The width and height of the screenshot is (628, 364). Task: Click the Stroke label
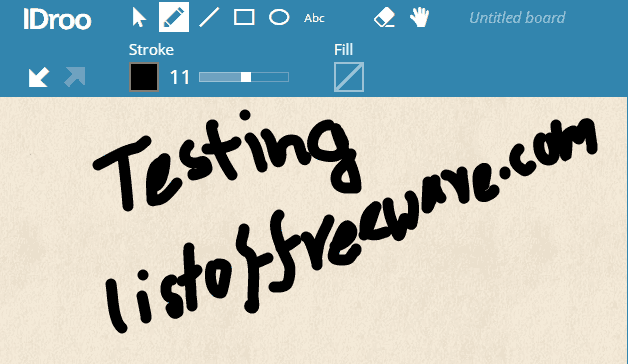pyautogui.click(x=151, y=50)
